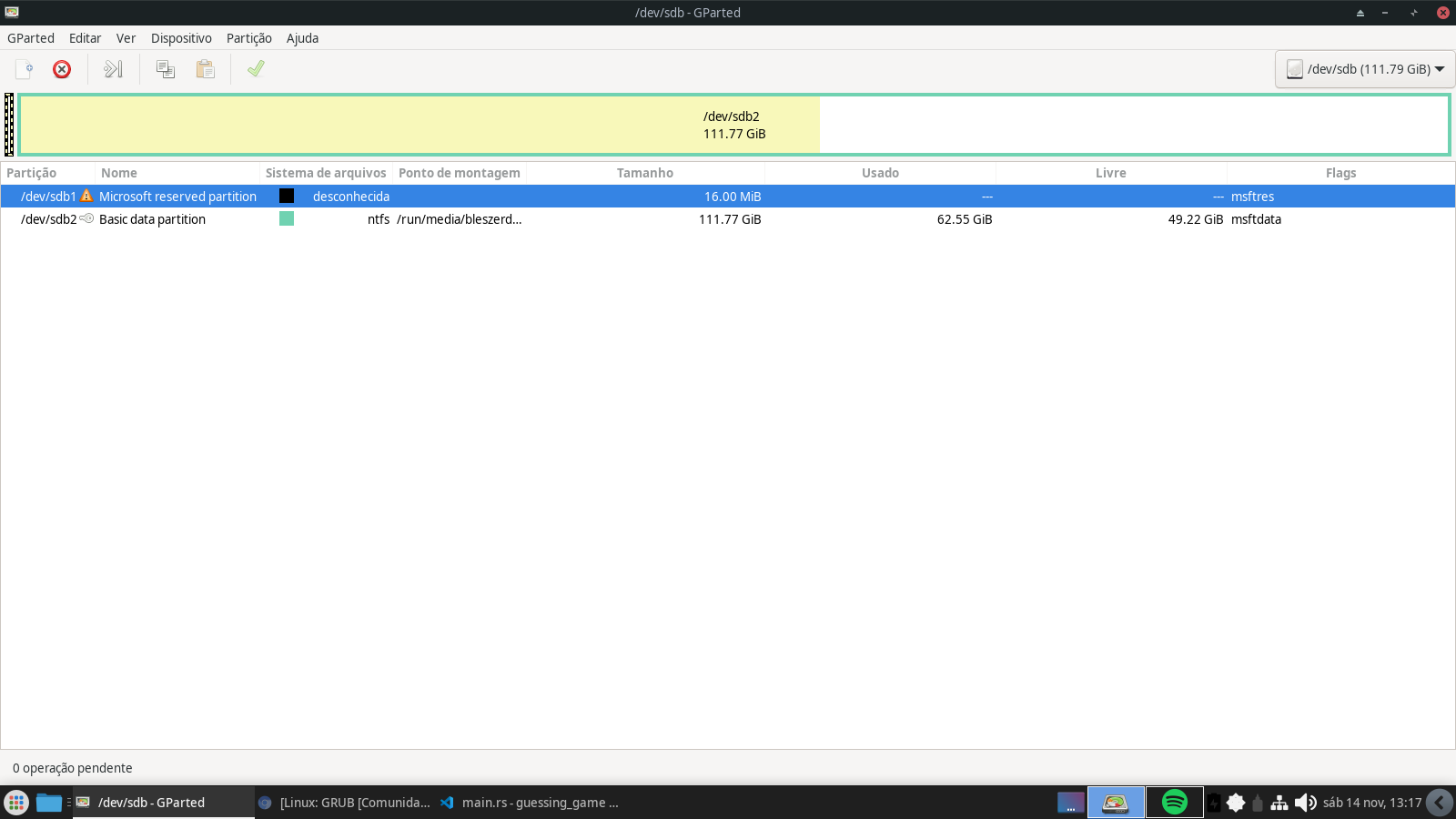Click the 'msftres' flag cell
This screenshot has height=819, width=1456.
tap(1252, 197)
